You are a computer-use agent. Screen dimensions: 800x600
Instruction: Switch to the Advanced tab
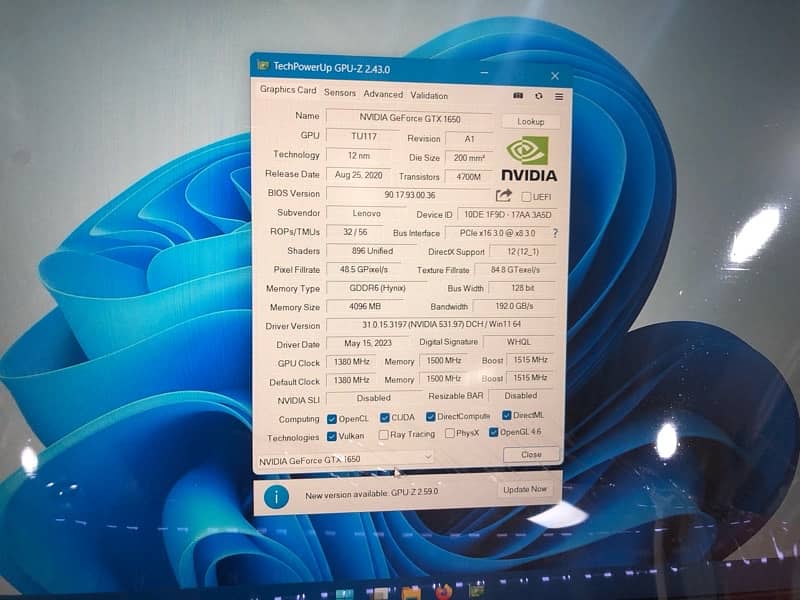383,94
